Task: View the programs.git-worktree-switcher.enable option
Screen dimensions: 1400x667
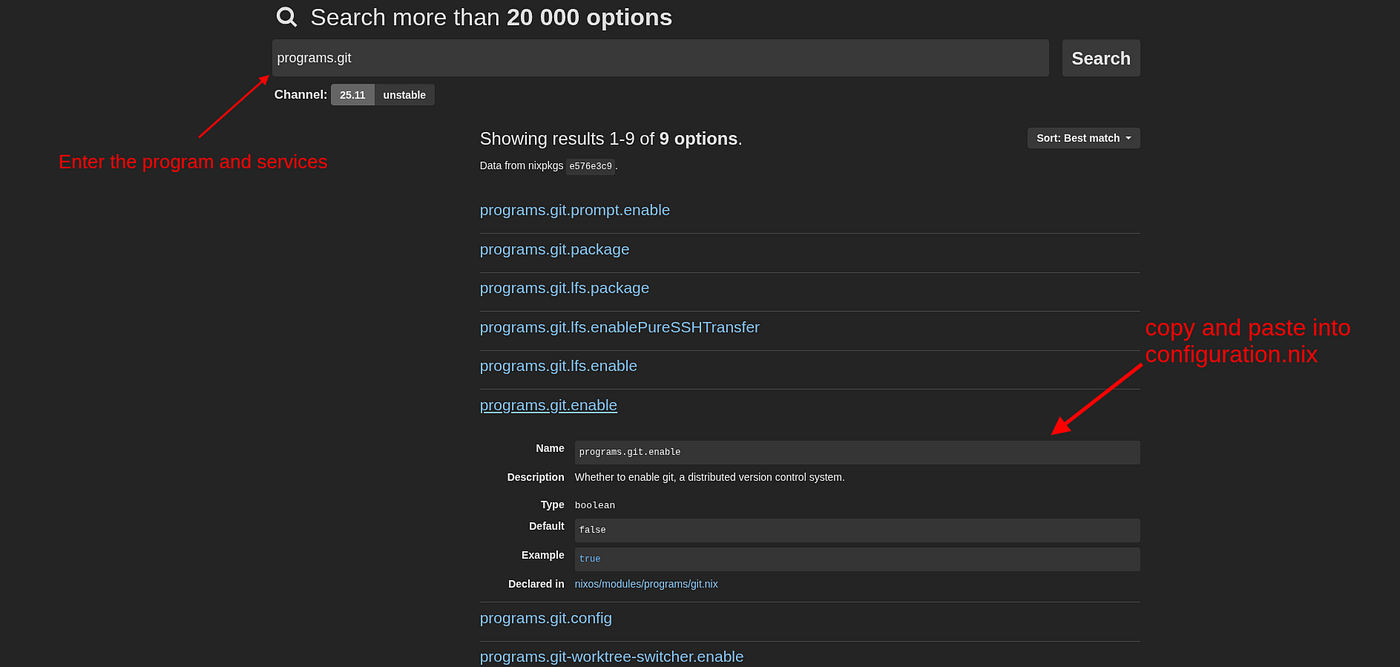Action: 611,656
